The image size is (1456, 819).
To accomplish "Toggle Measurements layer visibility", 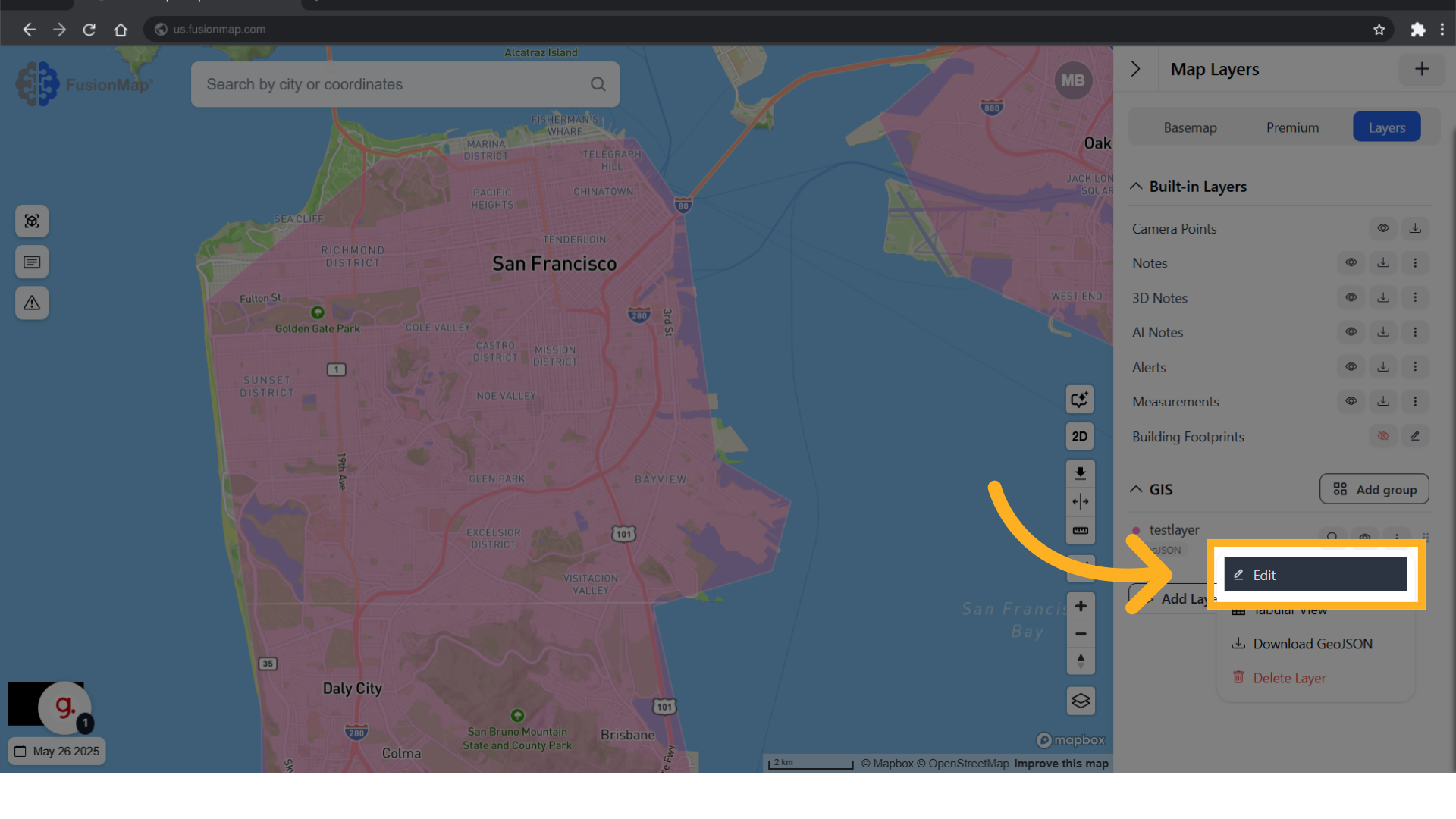I will coord(1351,402).
